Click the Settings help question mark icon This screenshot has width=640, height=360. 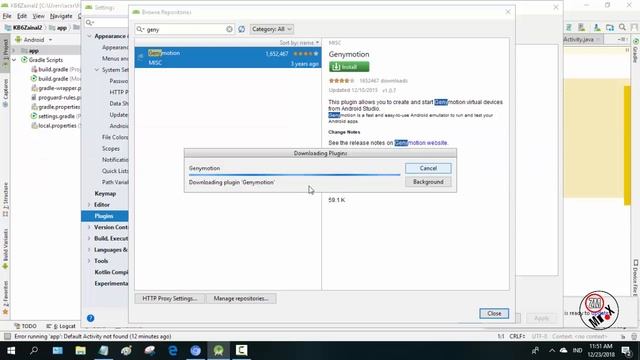click(91, 318)
